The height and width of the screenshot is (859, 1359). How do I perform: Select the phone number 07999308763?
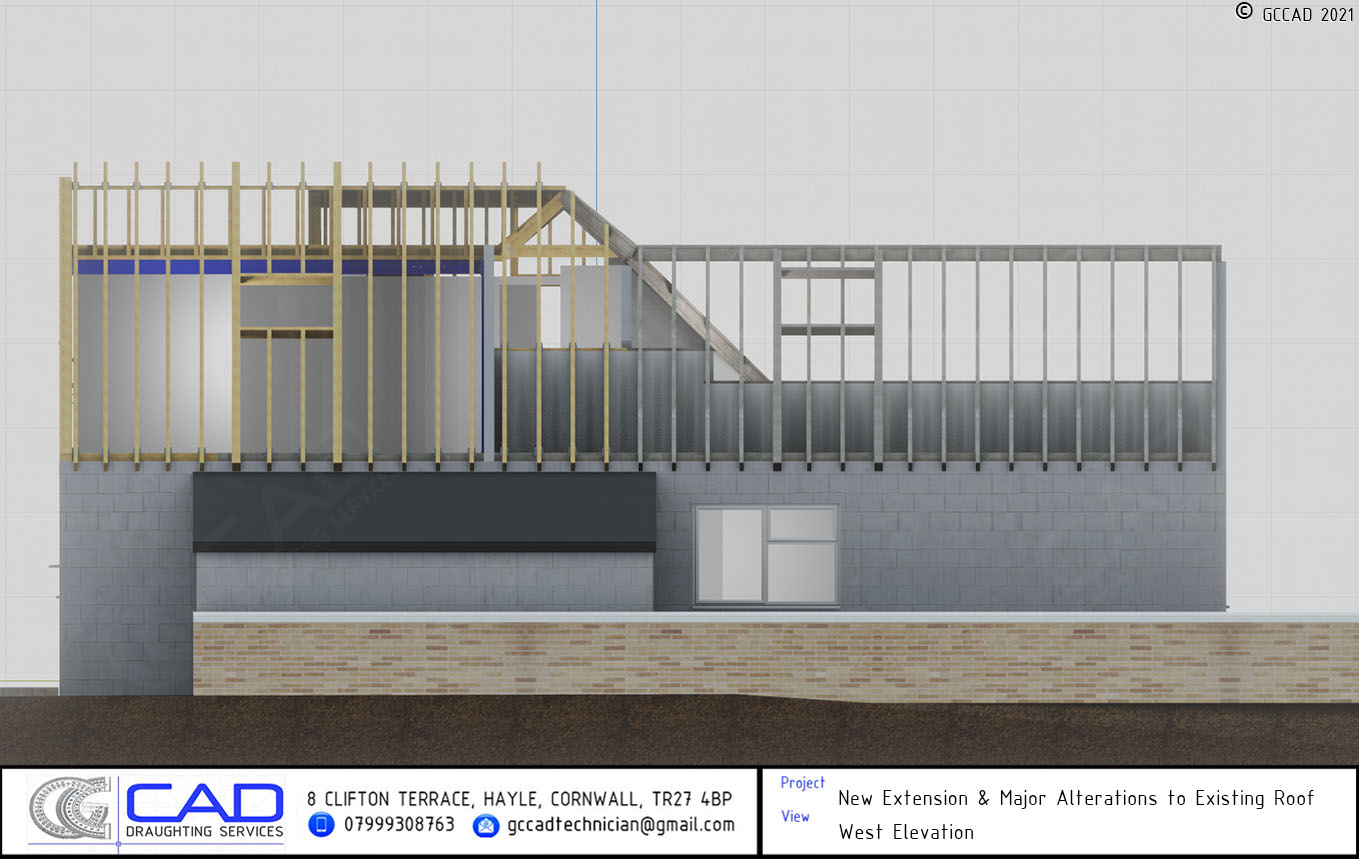tap(399, 825)
